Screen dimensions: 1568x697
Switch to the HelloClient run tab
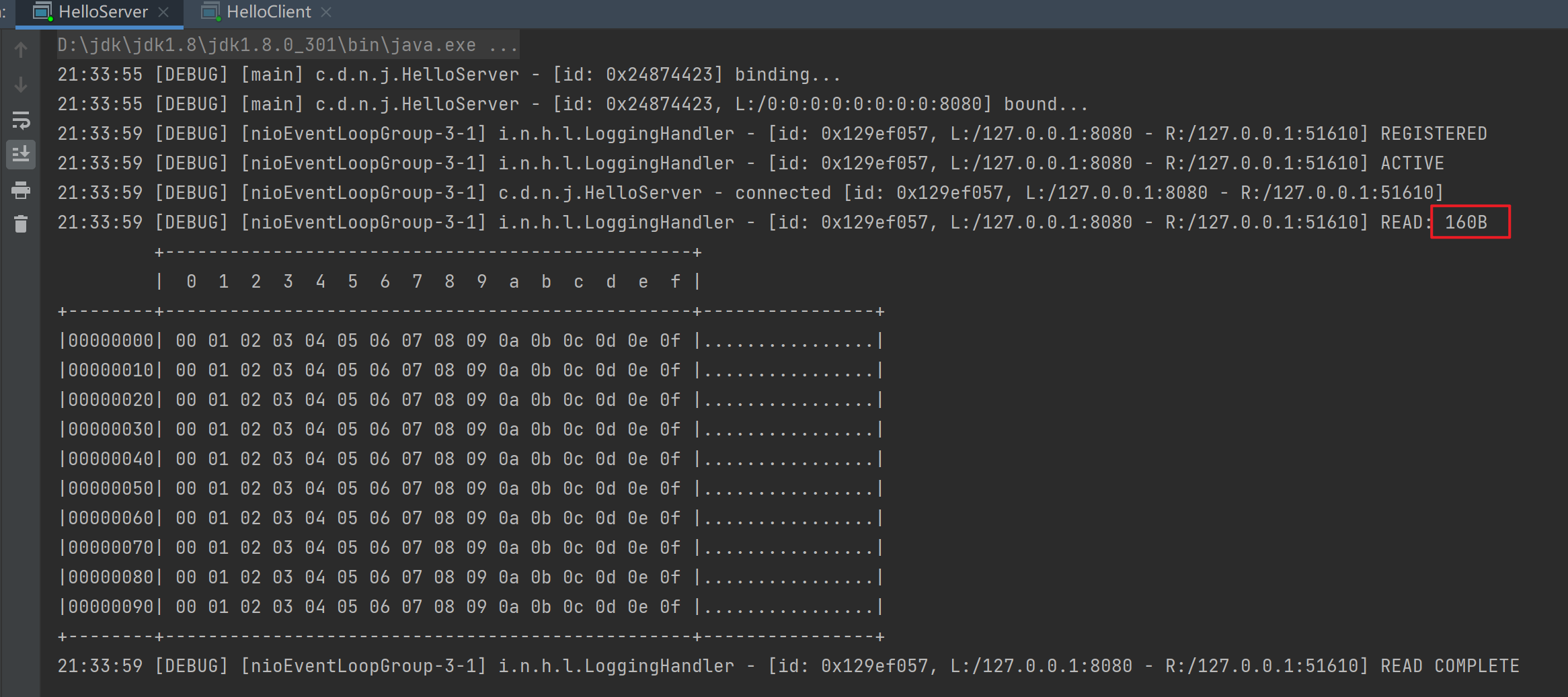click(x=268, y=12)
